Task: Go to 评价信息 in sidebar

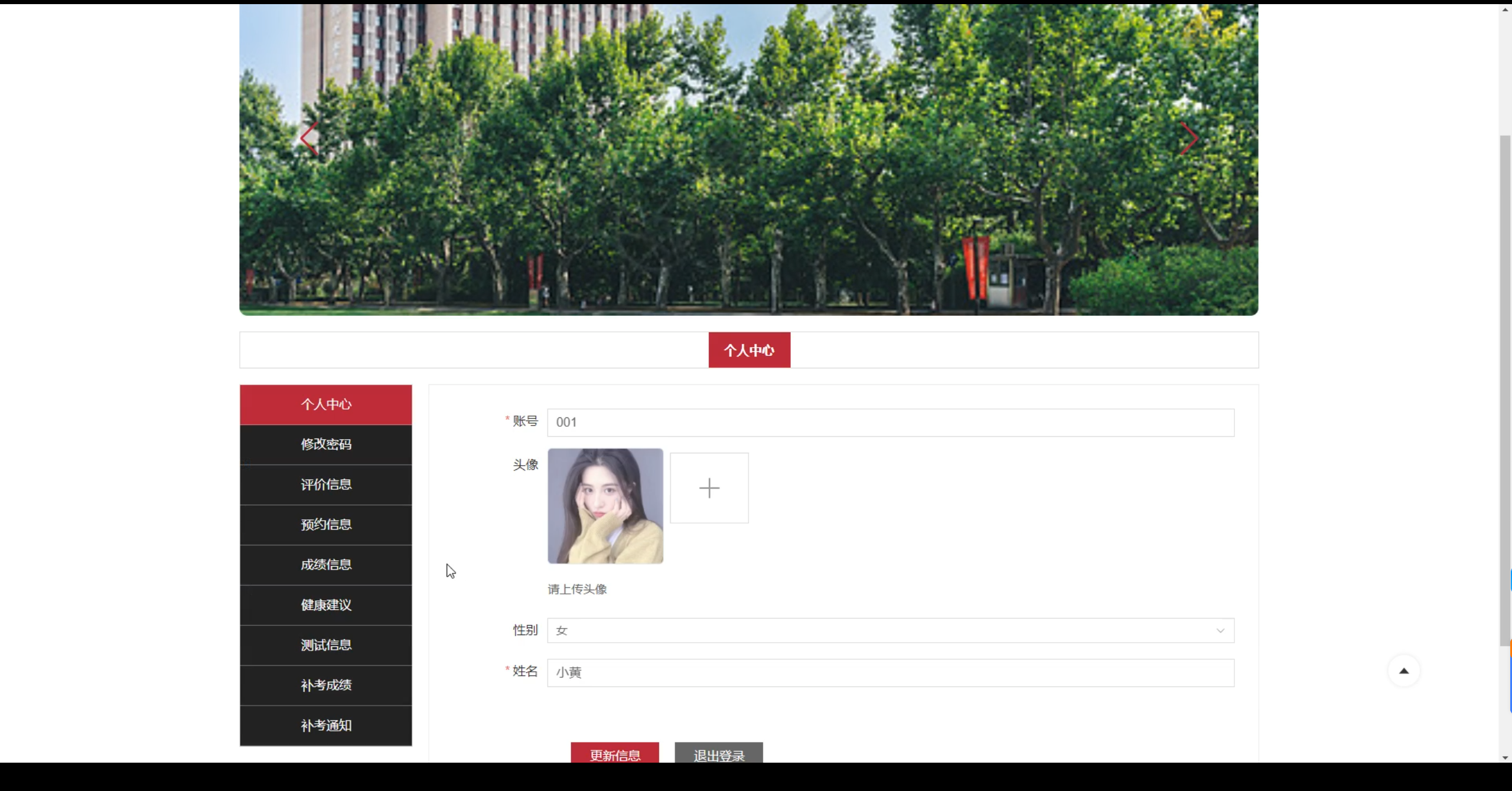Action: [325, 485]
